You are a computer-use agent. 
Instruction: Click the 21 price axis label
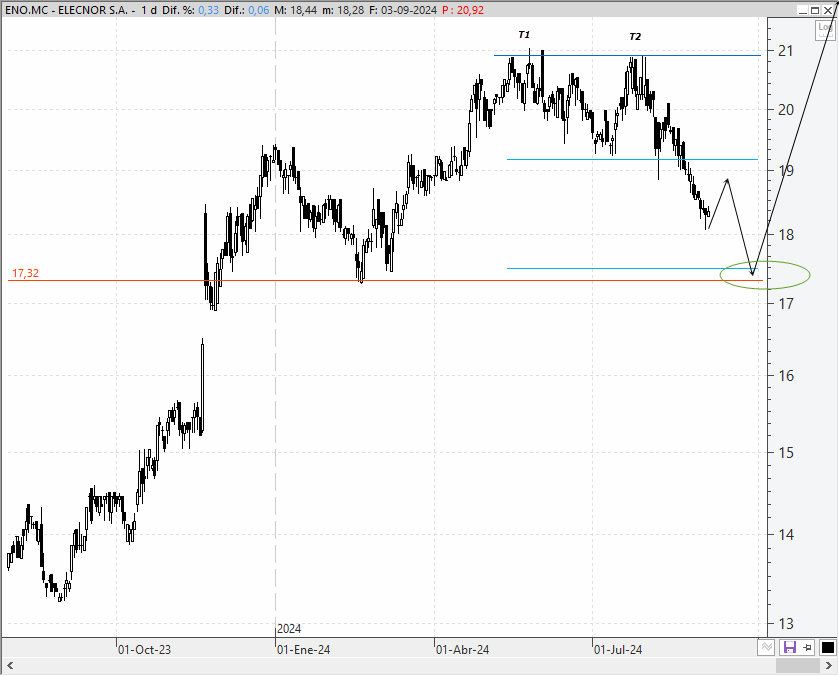pos(785,51)
